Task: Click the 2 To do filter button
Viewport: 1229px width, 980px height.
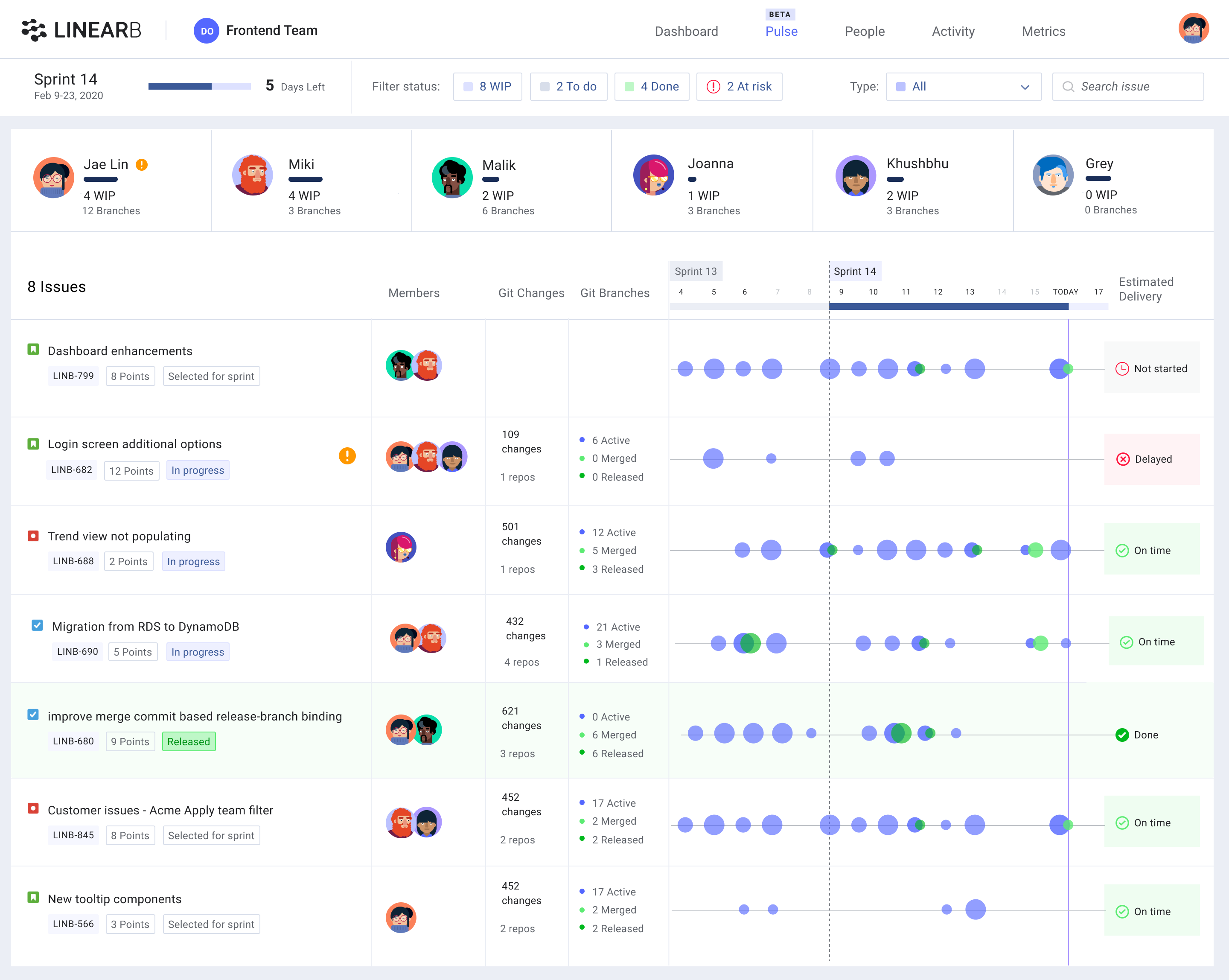Action: (x=568, y=87)
